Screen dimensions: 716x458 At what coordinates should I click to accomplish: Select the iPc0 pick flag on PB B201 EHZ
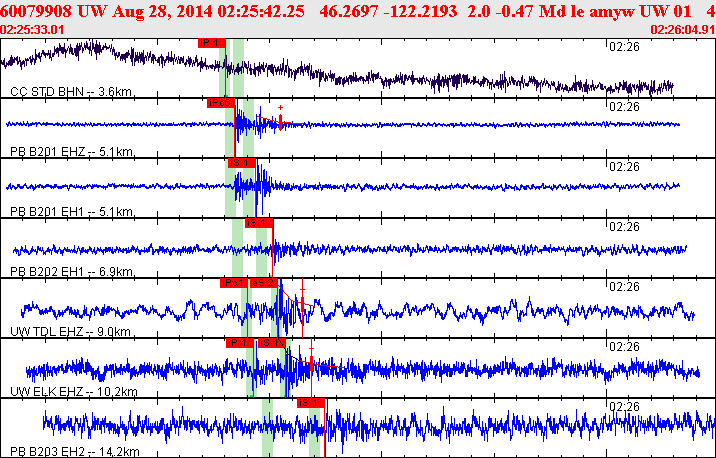(x=221, y=103)
